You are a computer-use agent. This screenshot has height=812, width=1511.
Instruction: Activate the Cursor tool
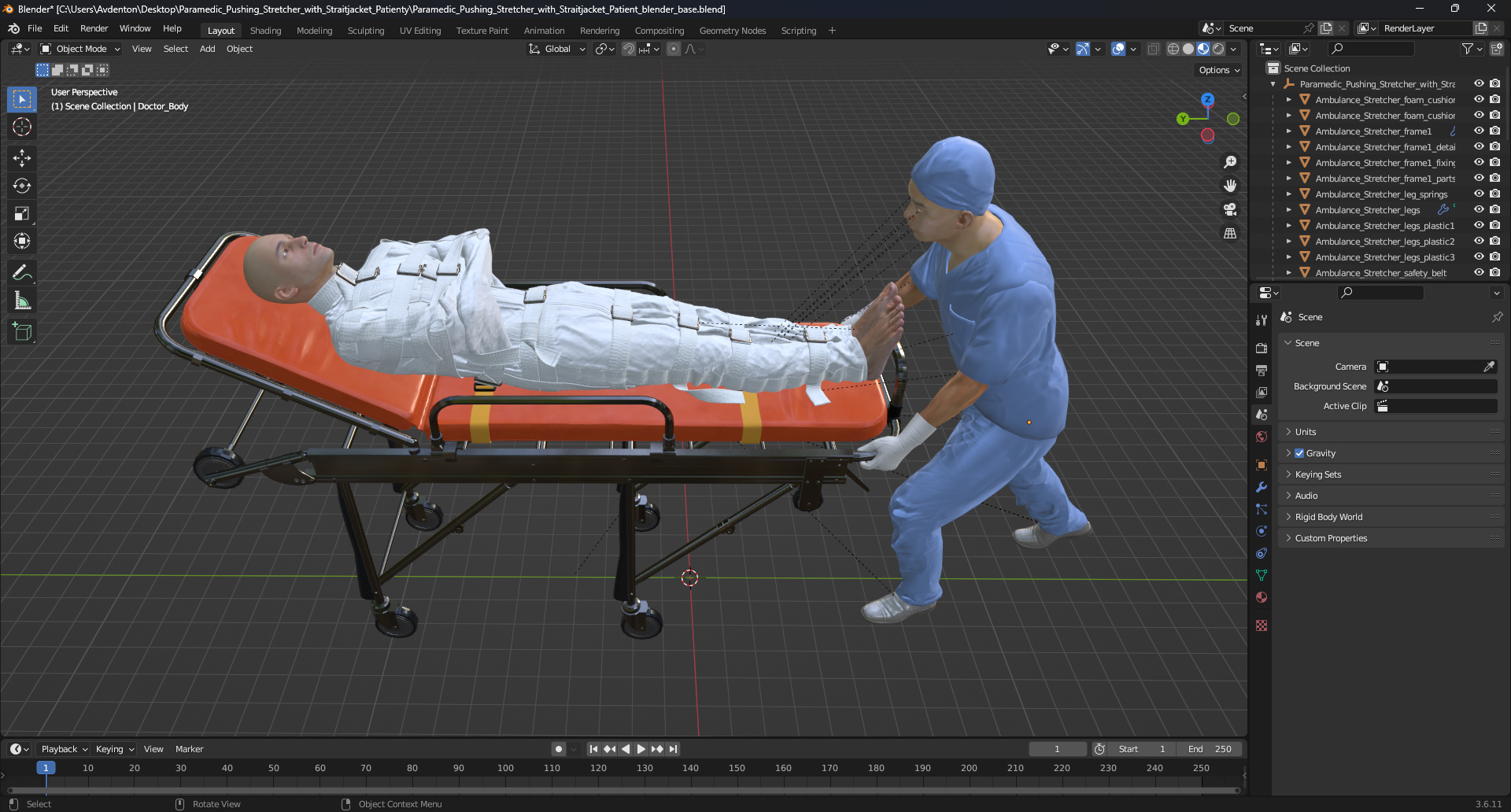click(22, 127)
